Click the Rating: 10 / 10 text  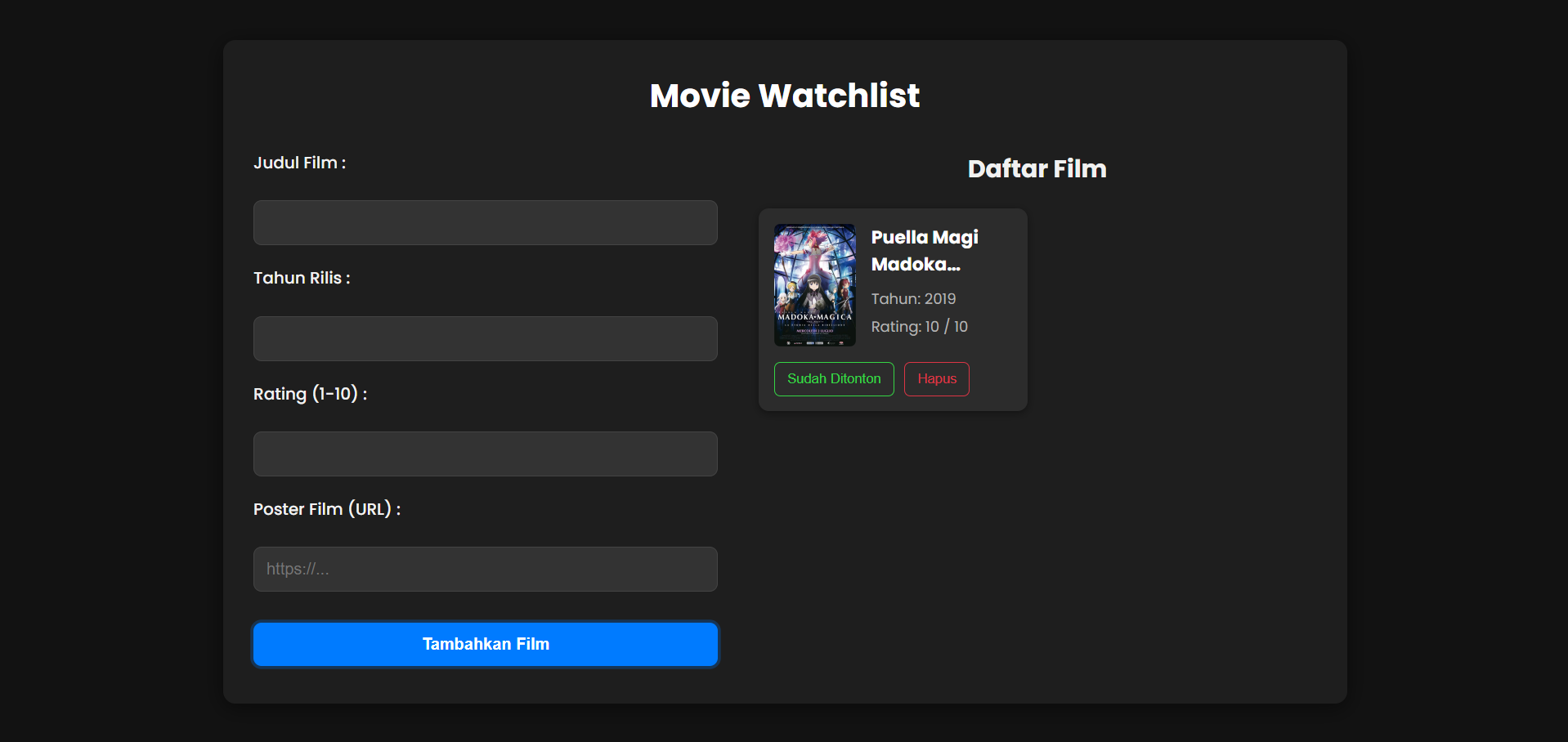click(x=918, y=326)
